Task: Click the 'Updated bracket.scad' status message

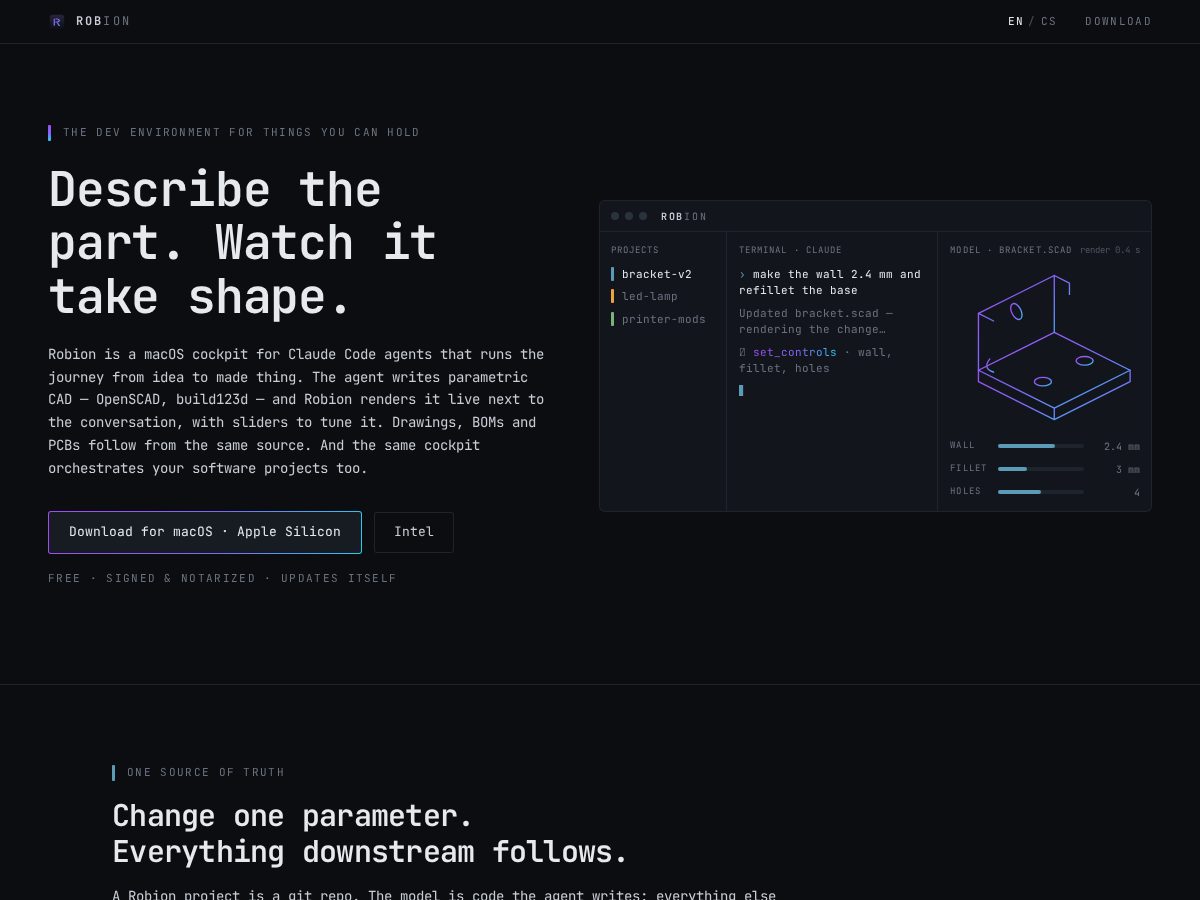Action: click(816, 321)
